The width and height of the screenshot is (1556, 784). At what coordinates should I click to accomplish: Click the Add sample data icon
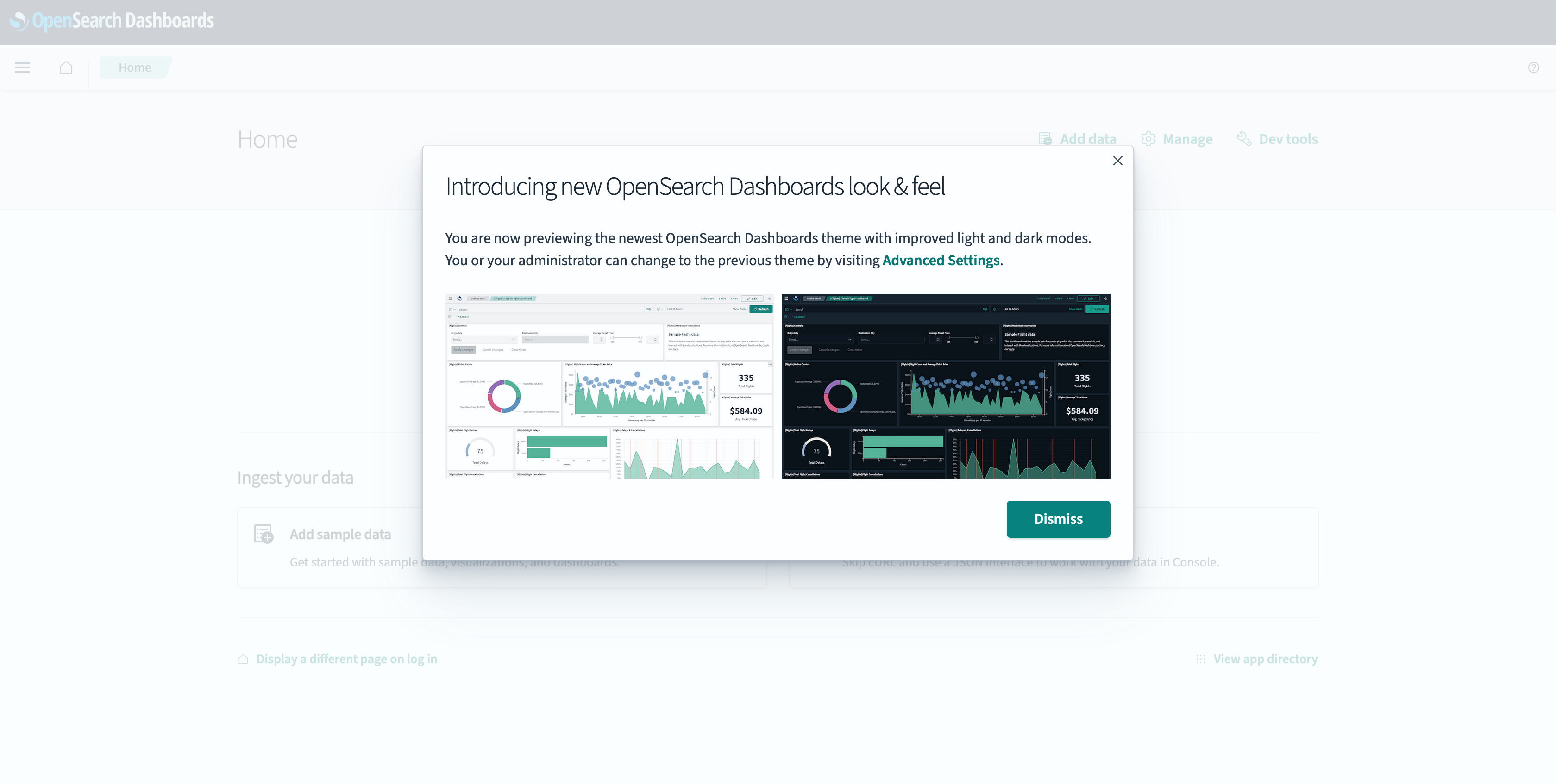pos(263,533)
